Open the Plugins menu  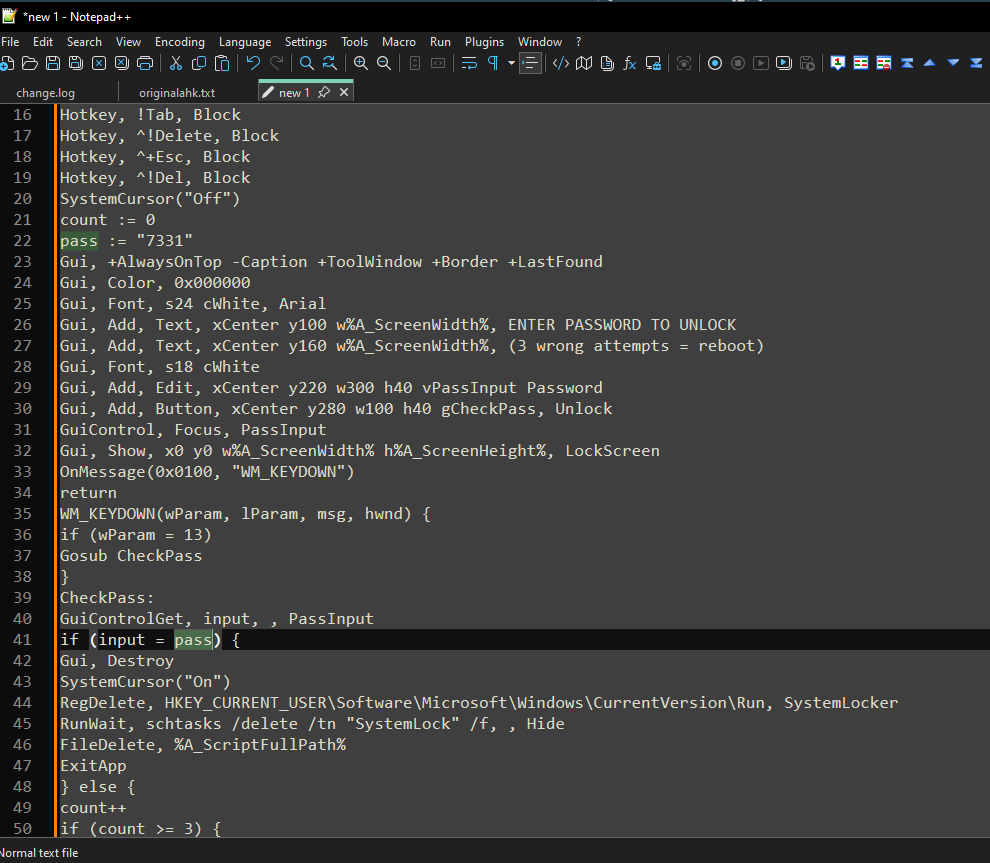[x=484, y=42]
